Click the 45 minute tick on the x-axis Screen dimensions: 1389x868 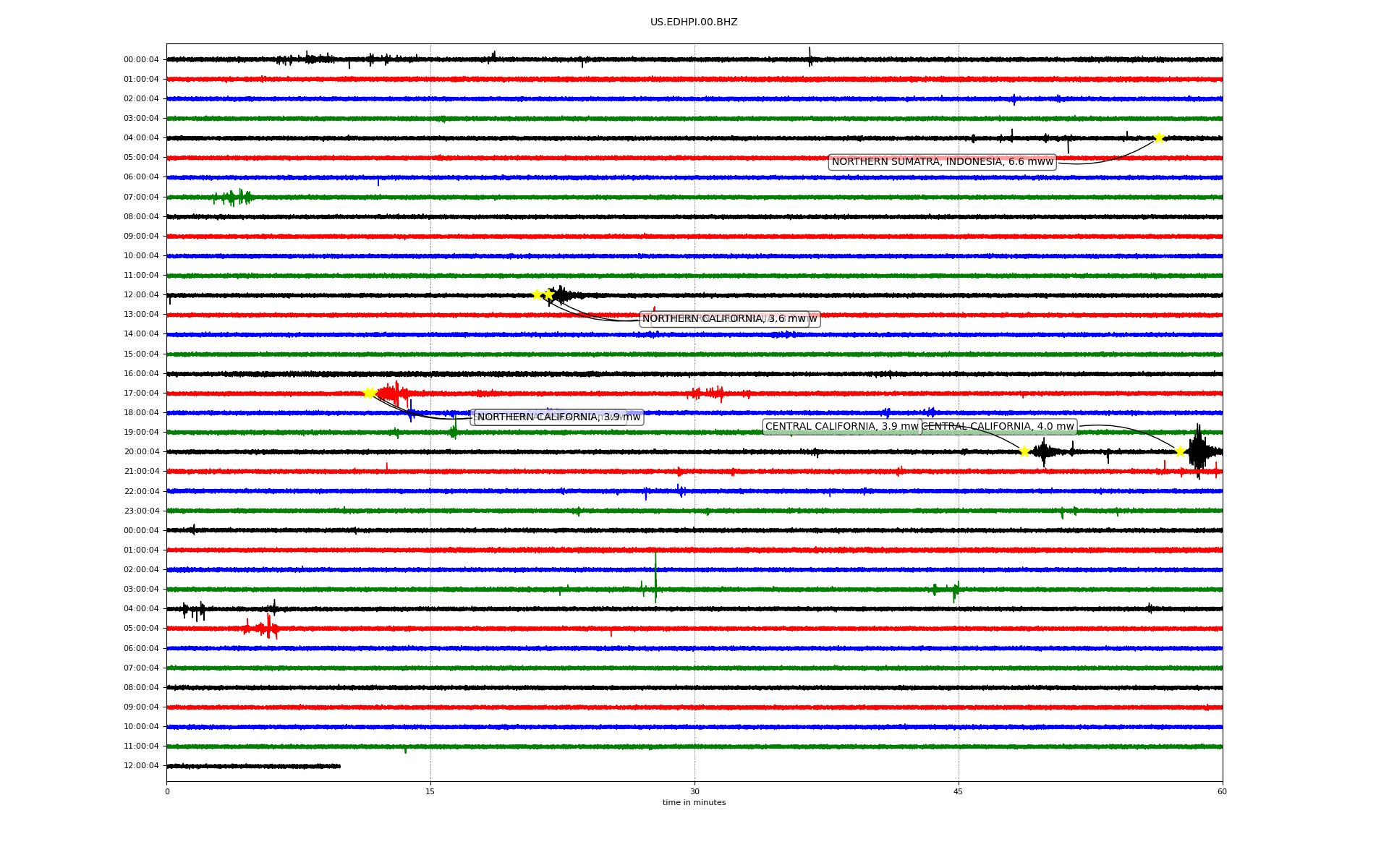tap(959, 791)
